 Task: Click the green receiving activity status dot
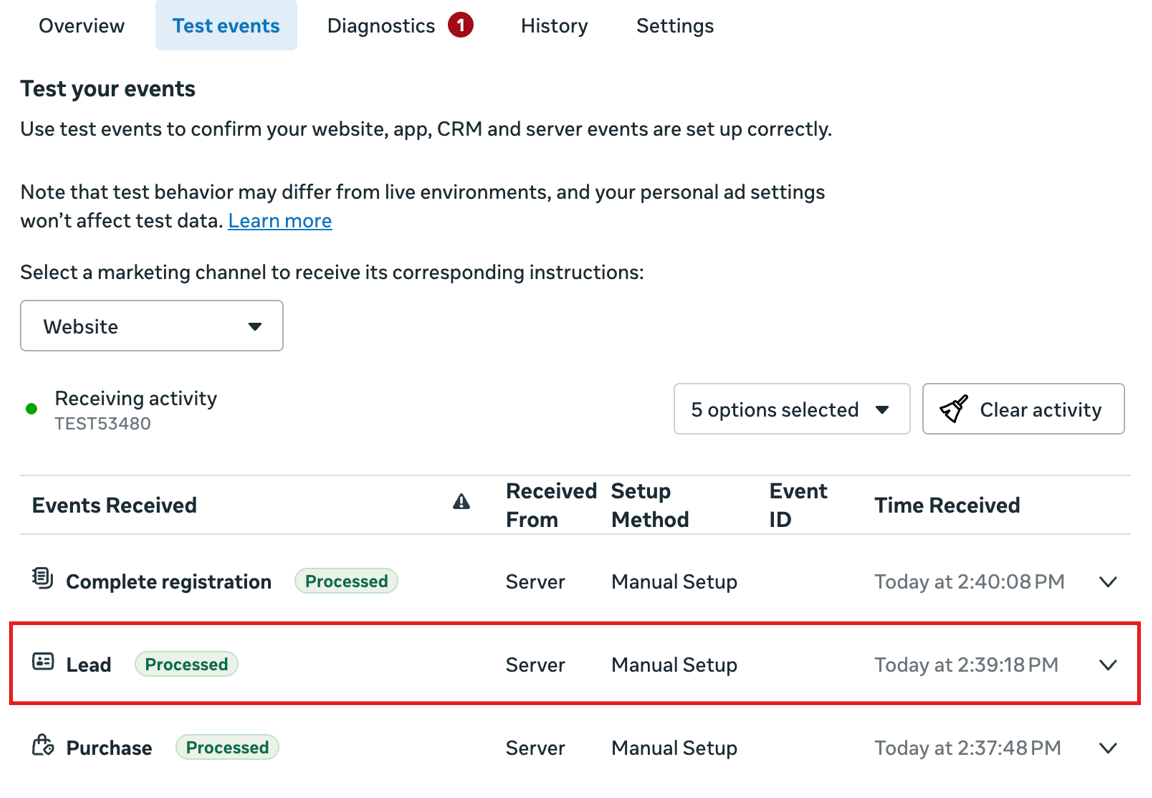[32, 409]
